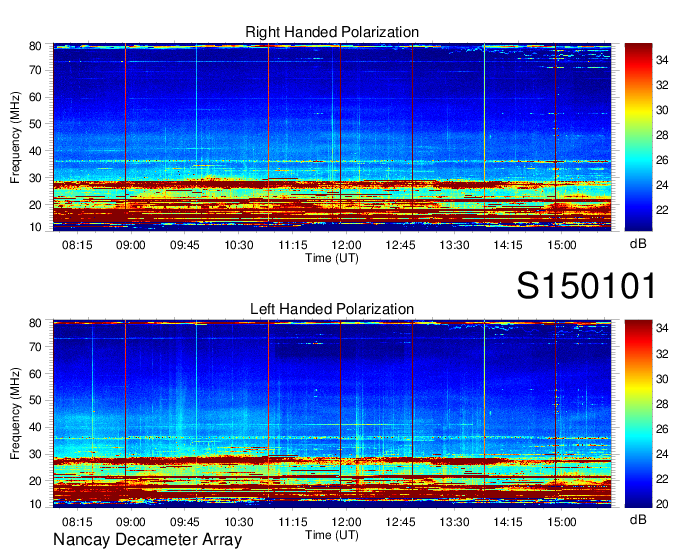Click the 13:30 tick under Right Handed plot

click(454, 245)
